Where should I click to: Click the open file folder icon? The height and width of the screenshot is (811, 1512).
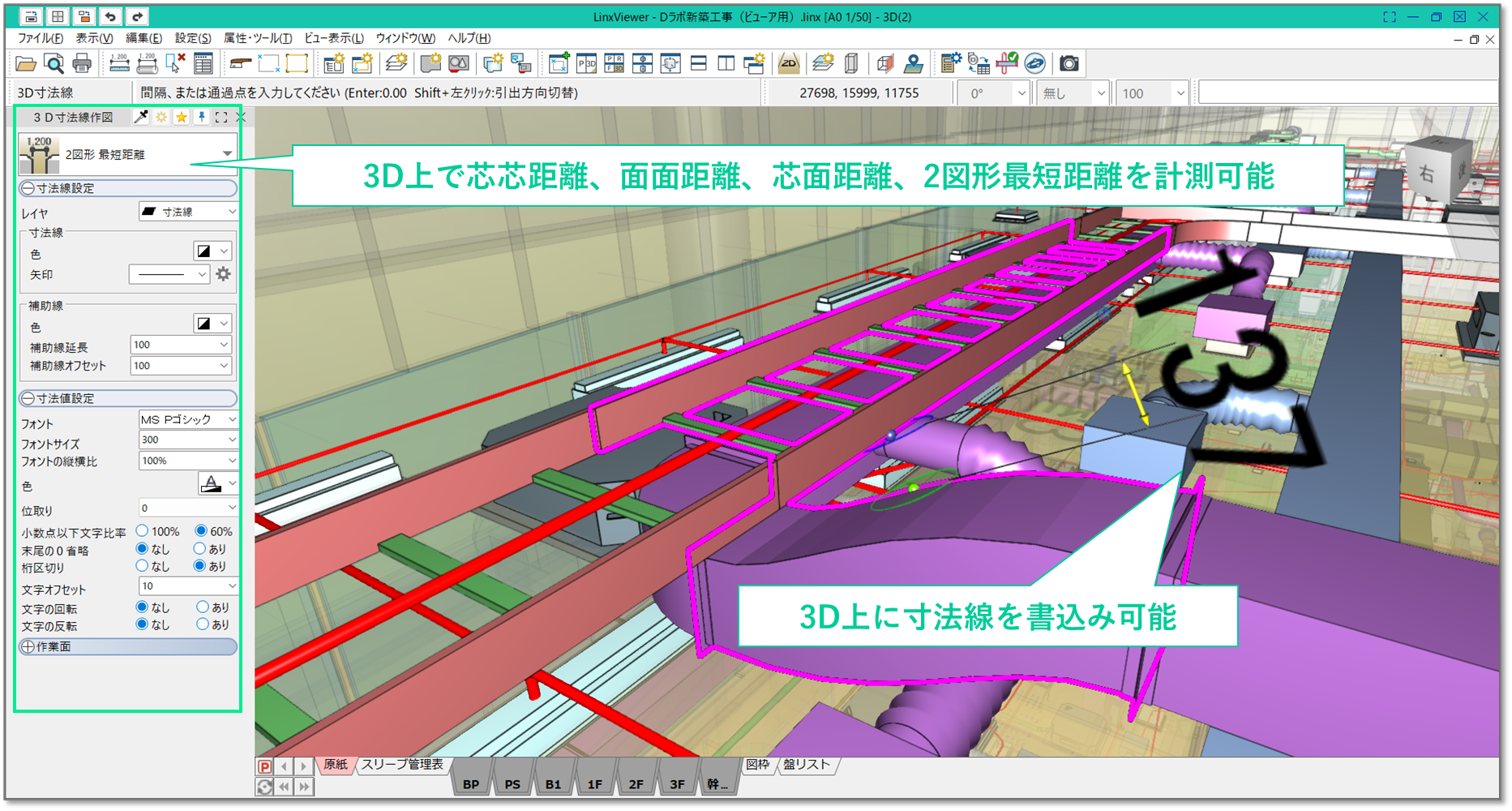coord(26,63)
